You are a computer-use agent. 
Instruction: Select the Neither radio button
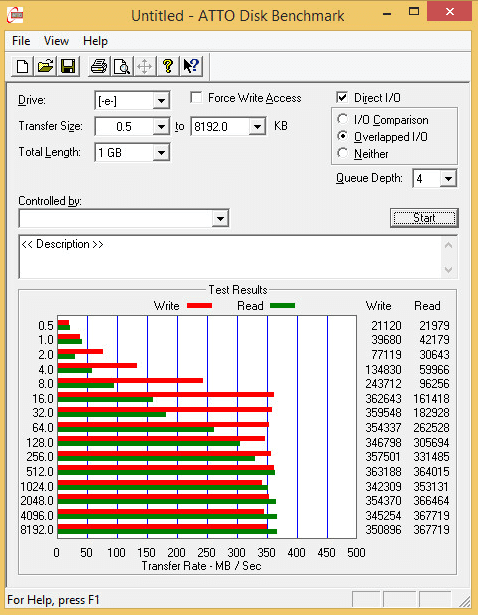[342, 153]
